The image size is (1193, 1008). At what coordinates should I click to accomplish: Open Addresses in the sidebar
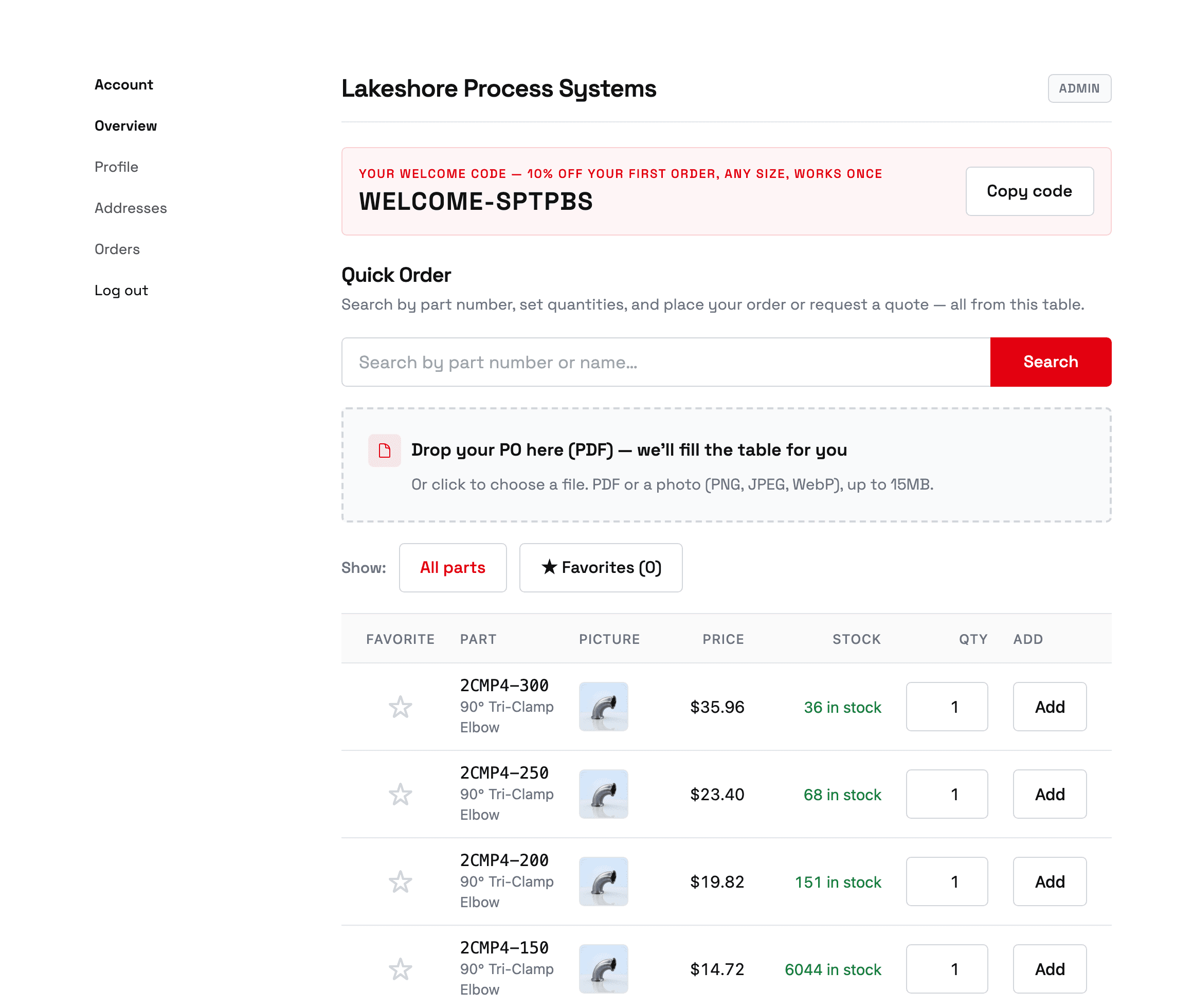(x=131, y=208)
